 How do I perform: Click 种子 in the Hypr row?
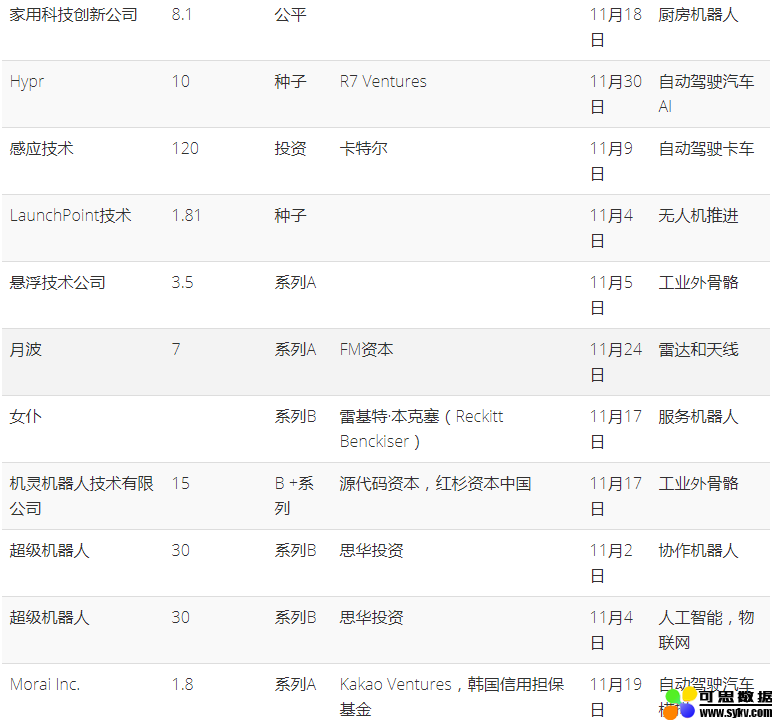tap(290, 81)
